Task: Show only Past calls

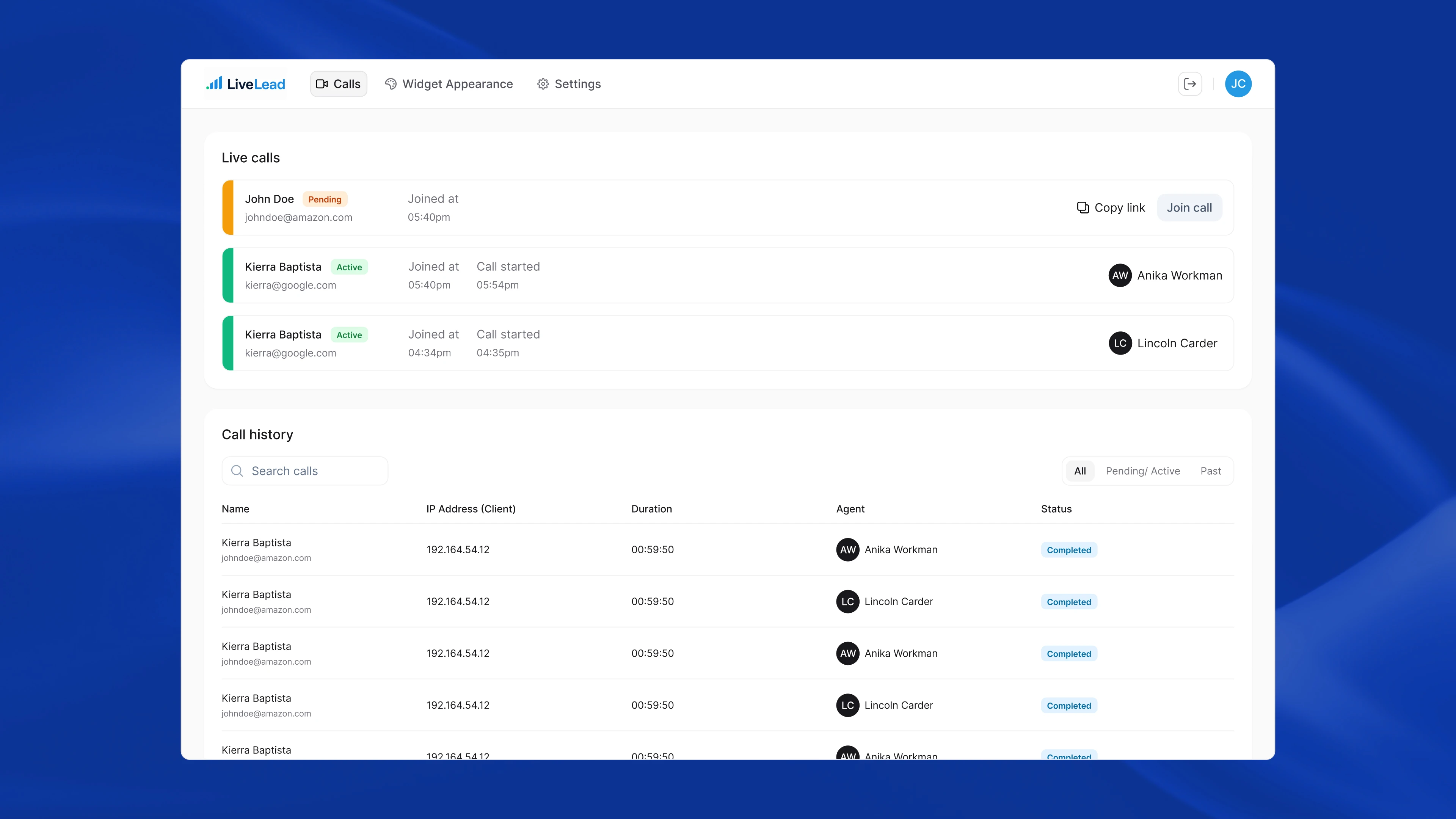Action: click(x=1210, y=471)
